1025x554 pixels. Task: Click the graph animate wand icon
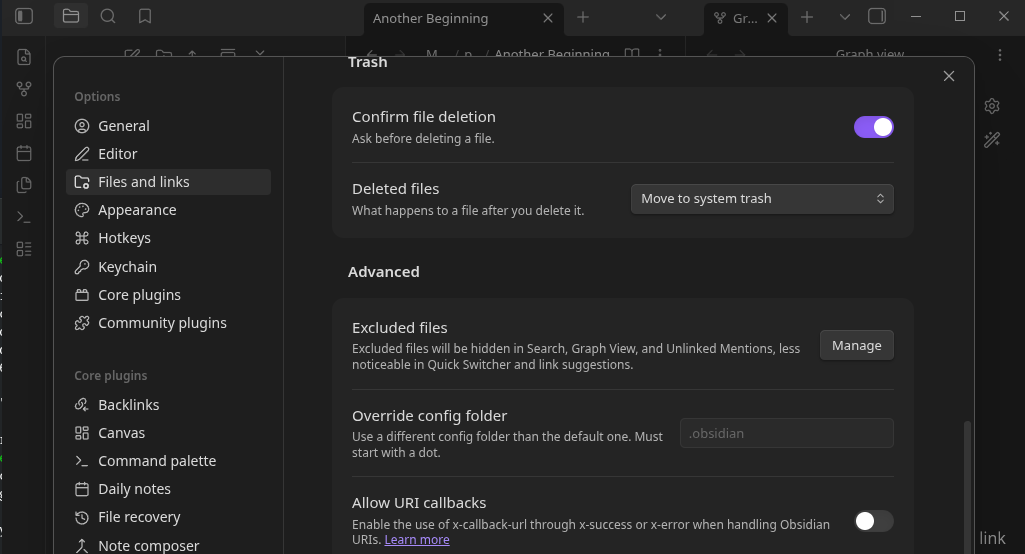[x=991, y=140]
